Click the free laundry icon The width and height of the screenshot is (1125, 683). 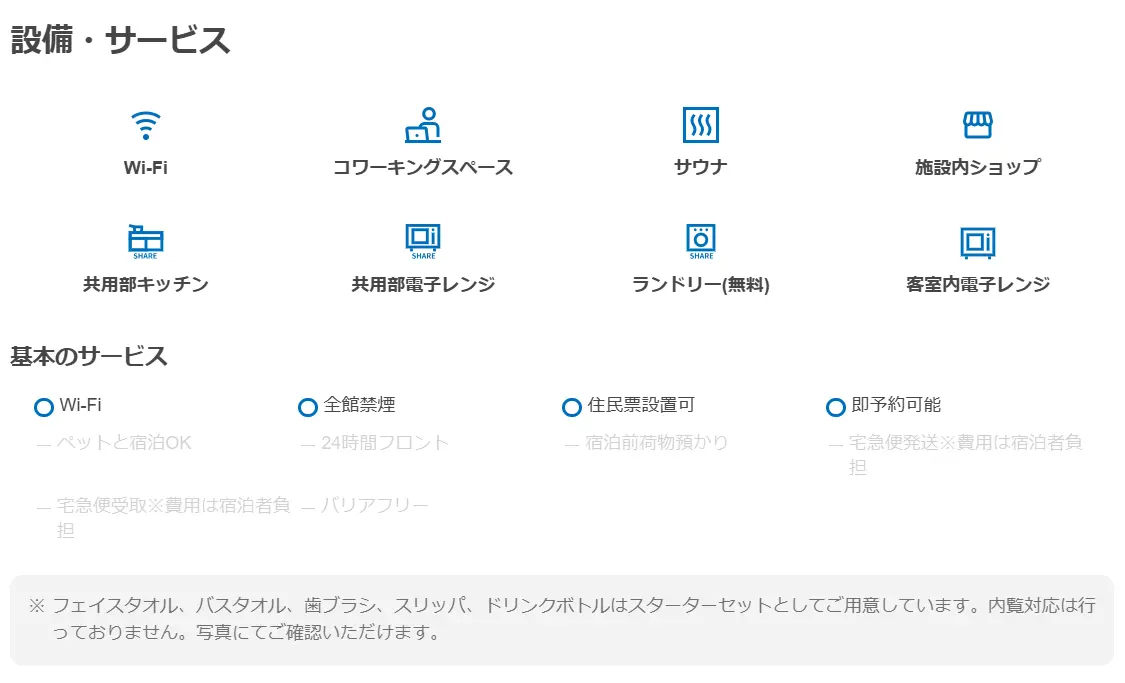700,241
